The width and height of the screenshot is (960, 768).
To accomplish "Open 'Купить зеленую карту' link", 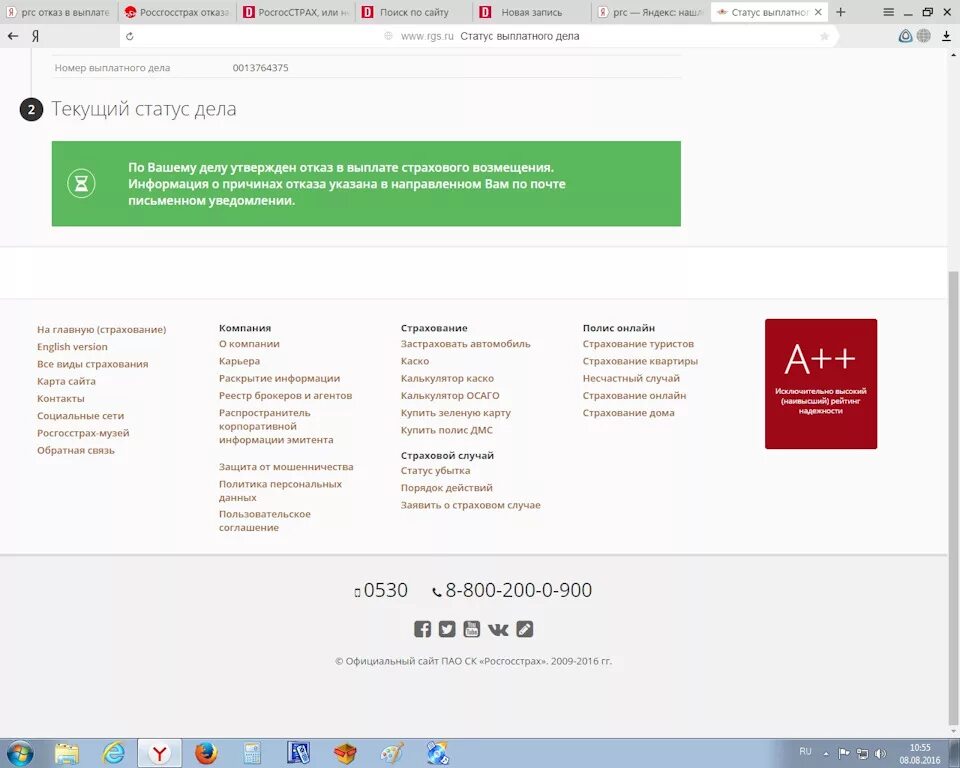I will (456, 413).
